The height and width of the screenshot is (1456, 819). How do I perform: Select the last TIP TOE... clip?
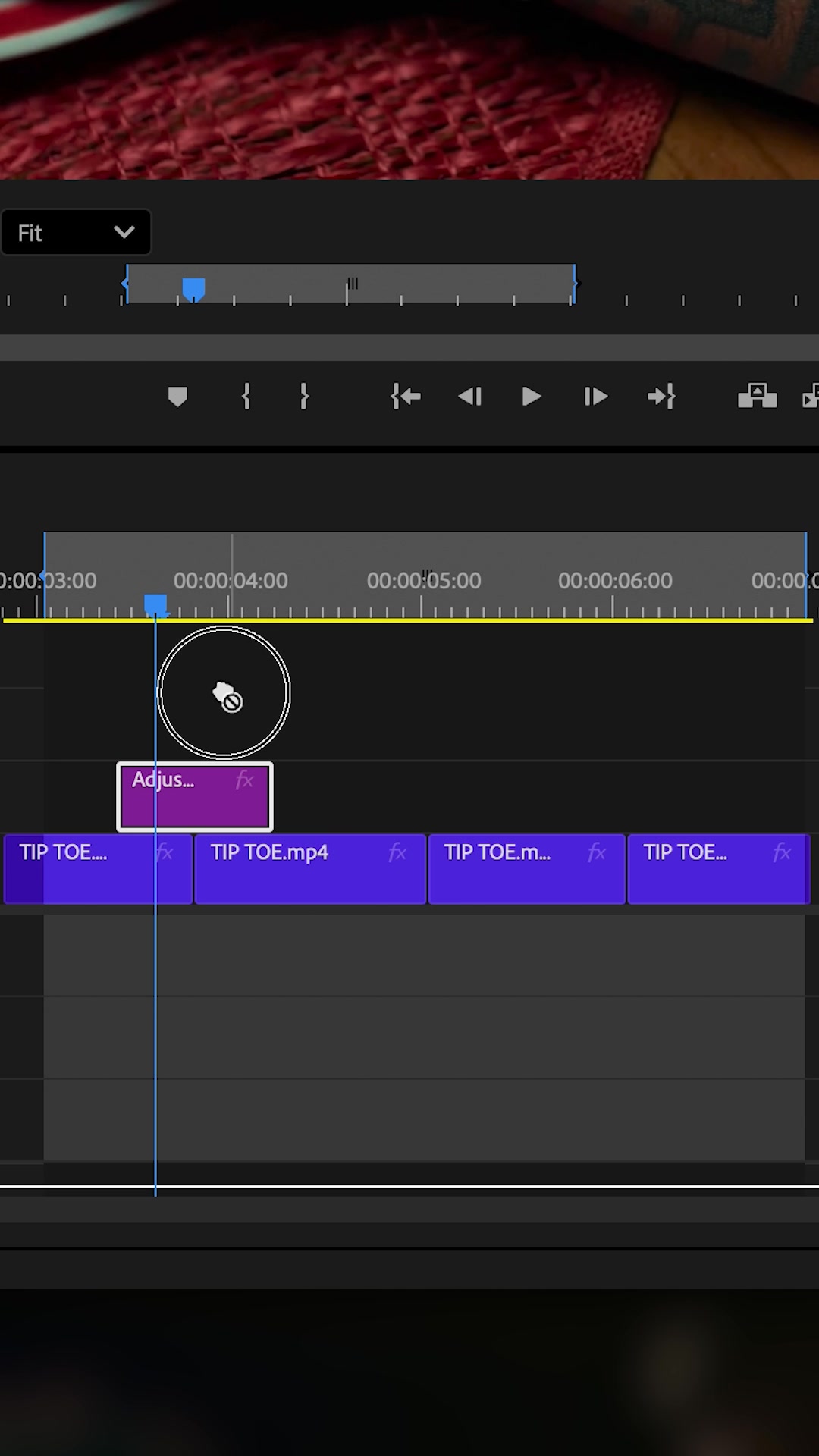(x=719, y=870)
